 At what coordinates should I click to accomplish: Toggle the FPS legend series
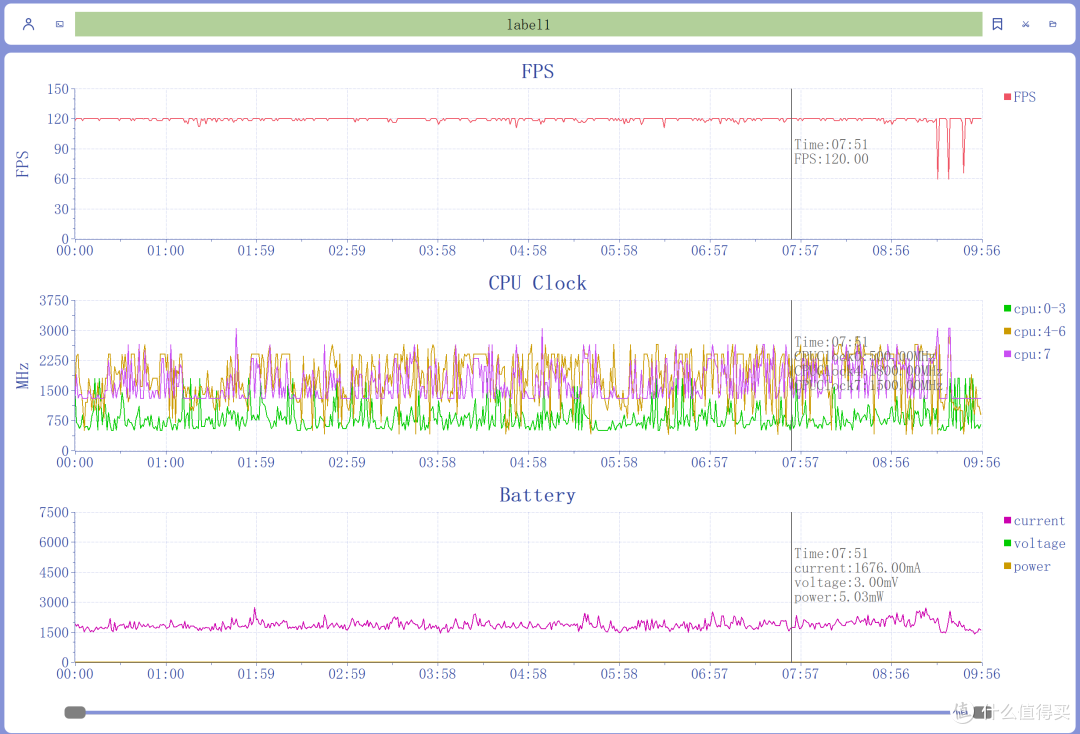(1019, 97)
